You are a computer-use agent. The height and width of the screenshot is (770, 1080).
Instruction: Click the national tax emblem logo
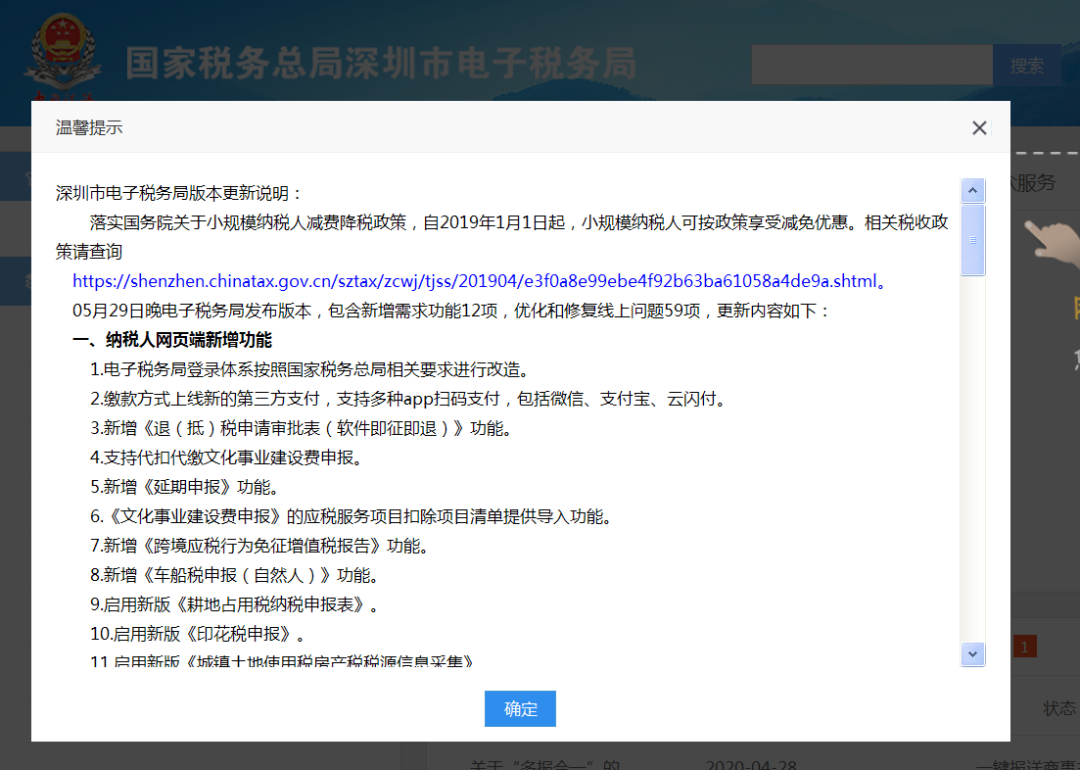[63, 58]
